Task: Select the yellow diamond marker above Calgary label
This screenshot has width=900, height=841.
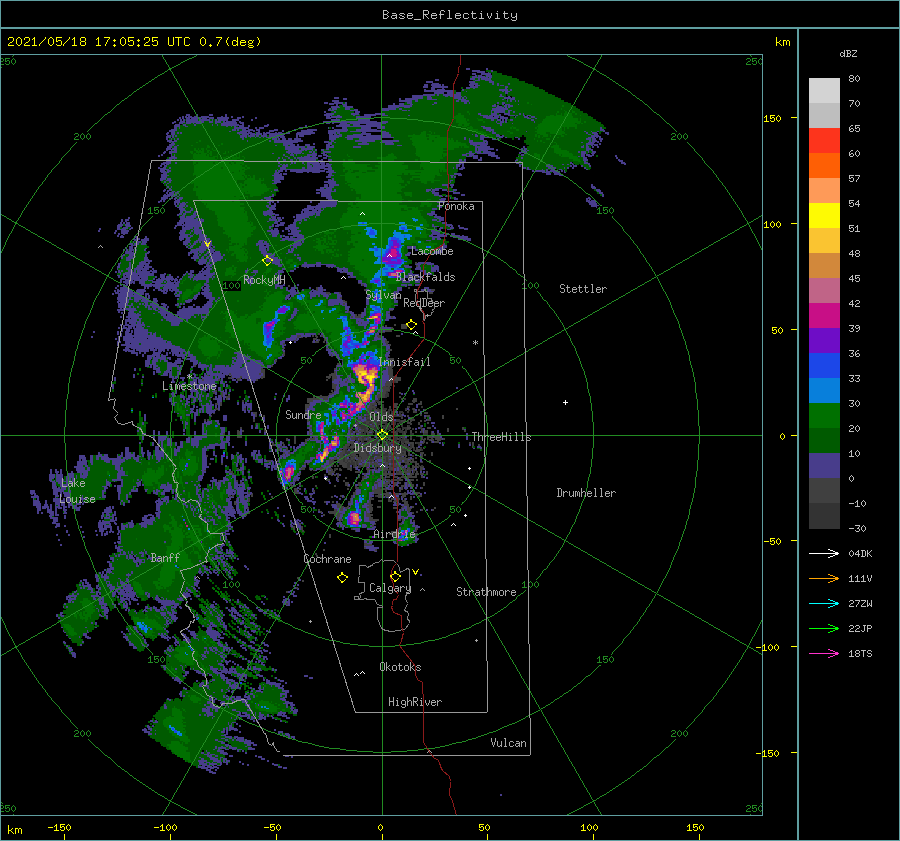Action: point(395,576)
